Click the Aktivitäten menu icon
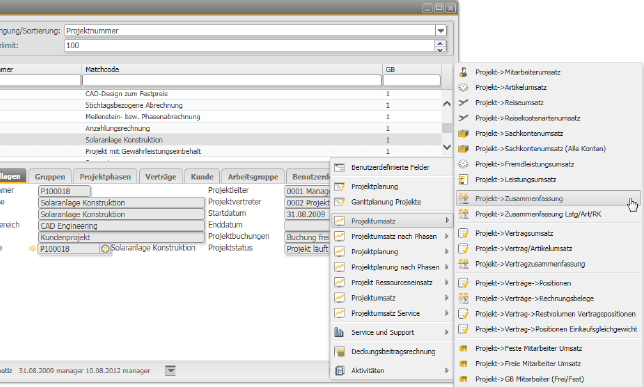The width and height of the screenshot is (644, 387). [x=339, y=371]
